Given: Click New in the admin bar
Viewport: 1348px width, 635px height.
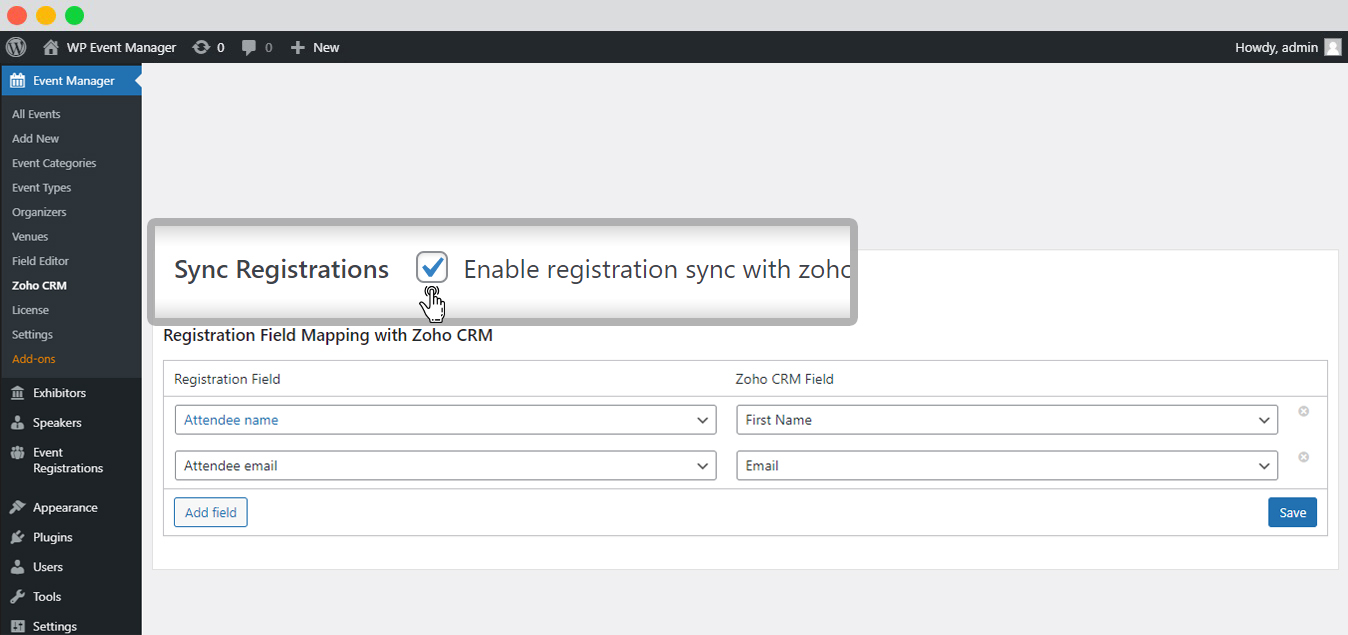Looking at the screenshot, I should point(326,47).
